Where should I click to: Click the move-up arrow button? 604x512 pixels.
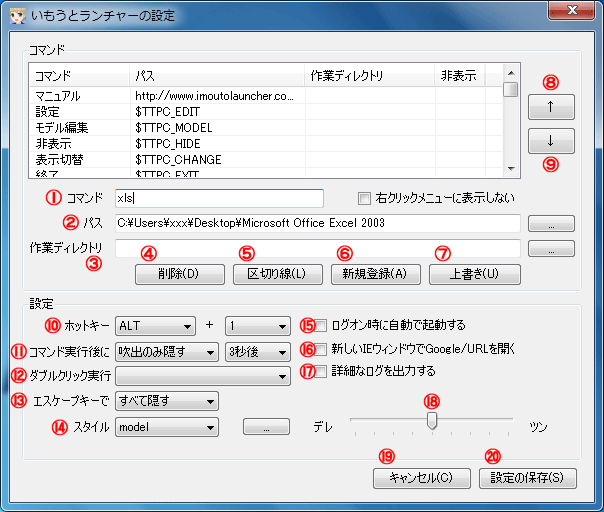pos(551,107)
